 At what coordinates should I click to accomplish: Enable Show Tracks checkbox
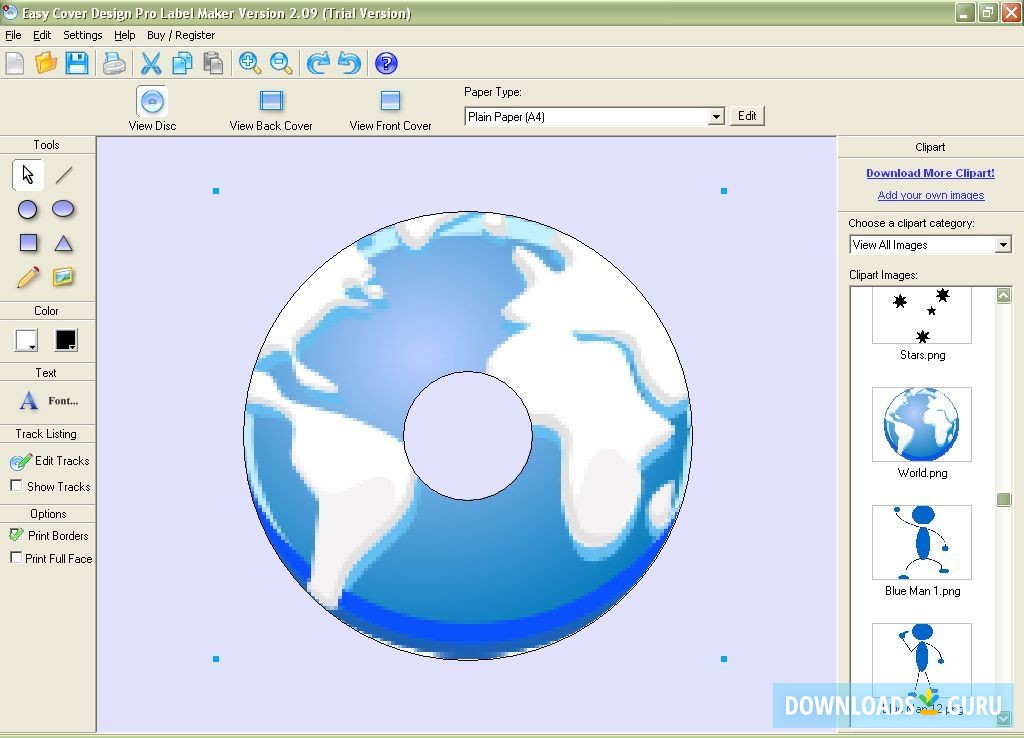(x=16, y=486)
